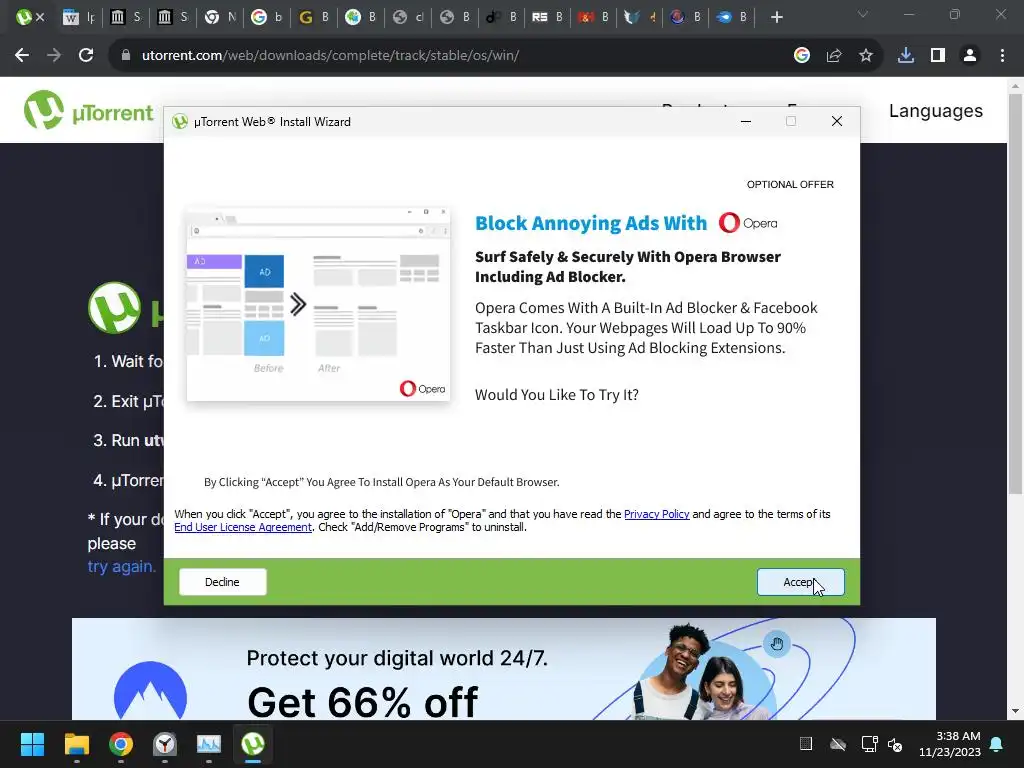
Task: Switch to the Chrome-icon tab labeled N
Action: tap(219, 18)
